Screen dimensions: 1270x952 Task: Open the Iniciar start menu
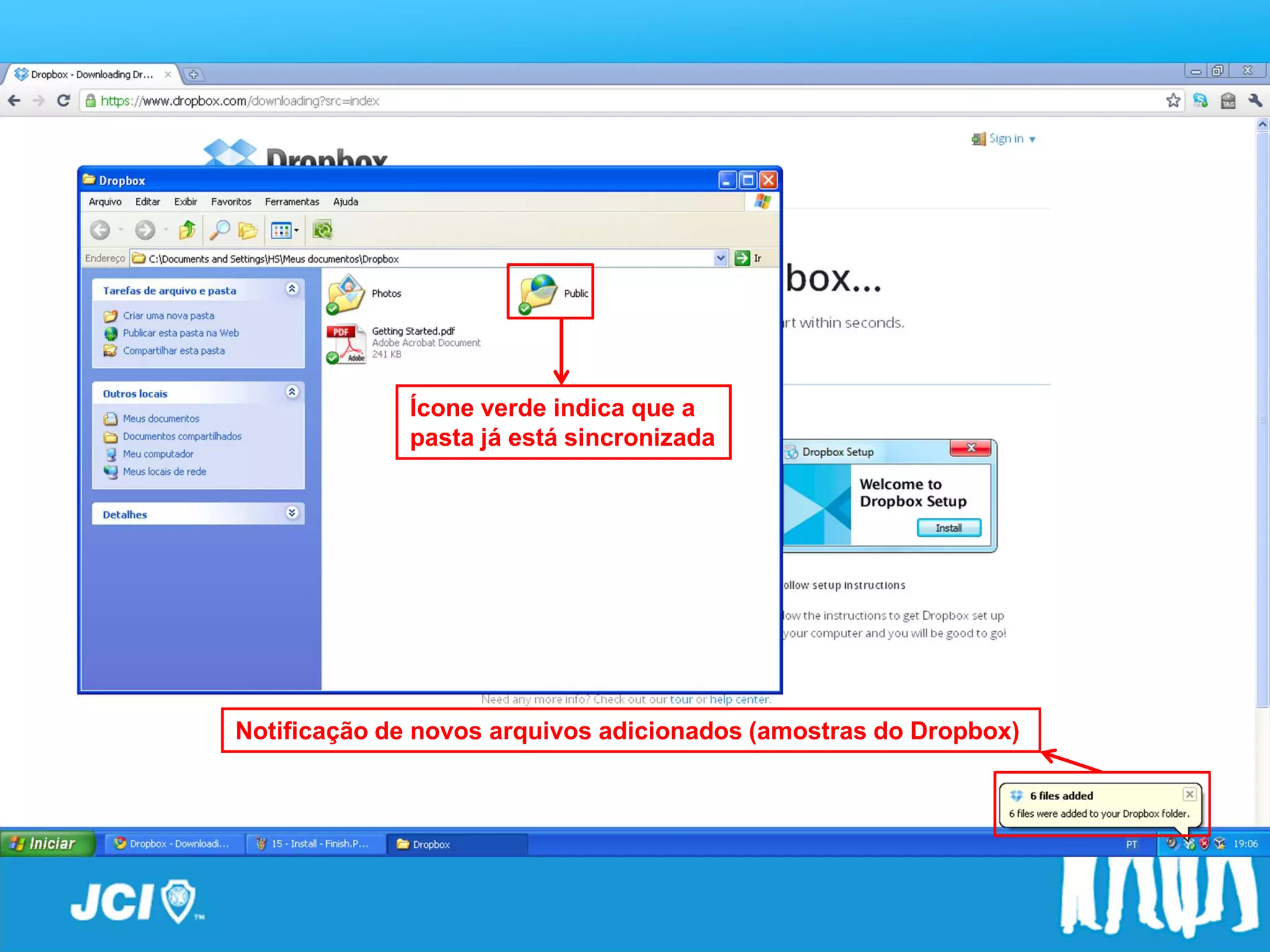(47, 844)
